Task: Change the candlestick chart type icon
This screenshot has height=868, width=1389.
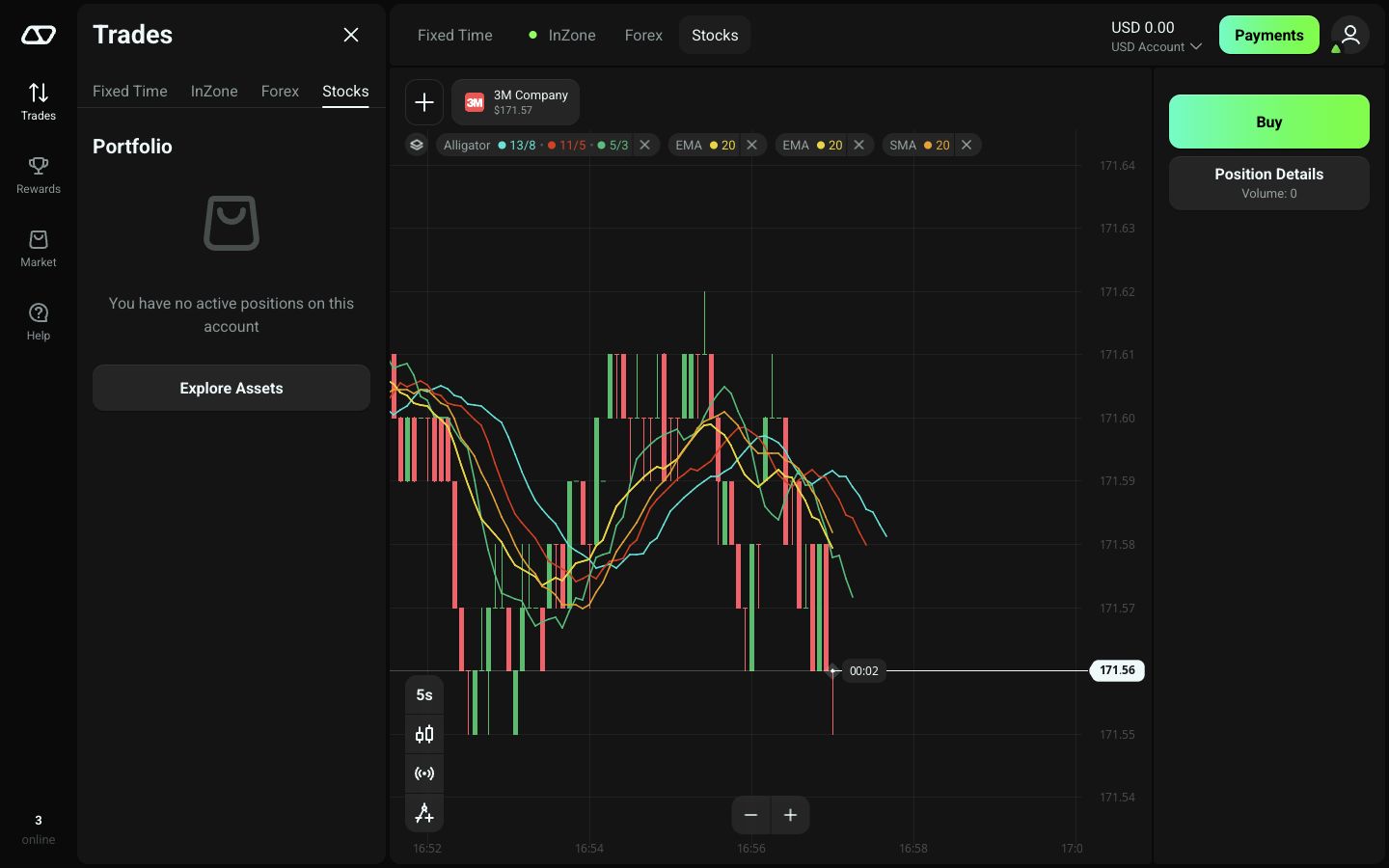Action: coord(424,734)
